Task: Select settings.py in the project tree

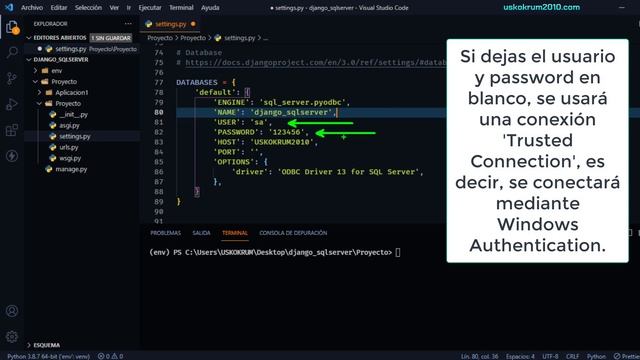Action: click(75, 136)
